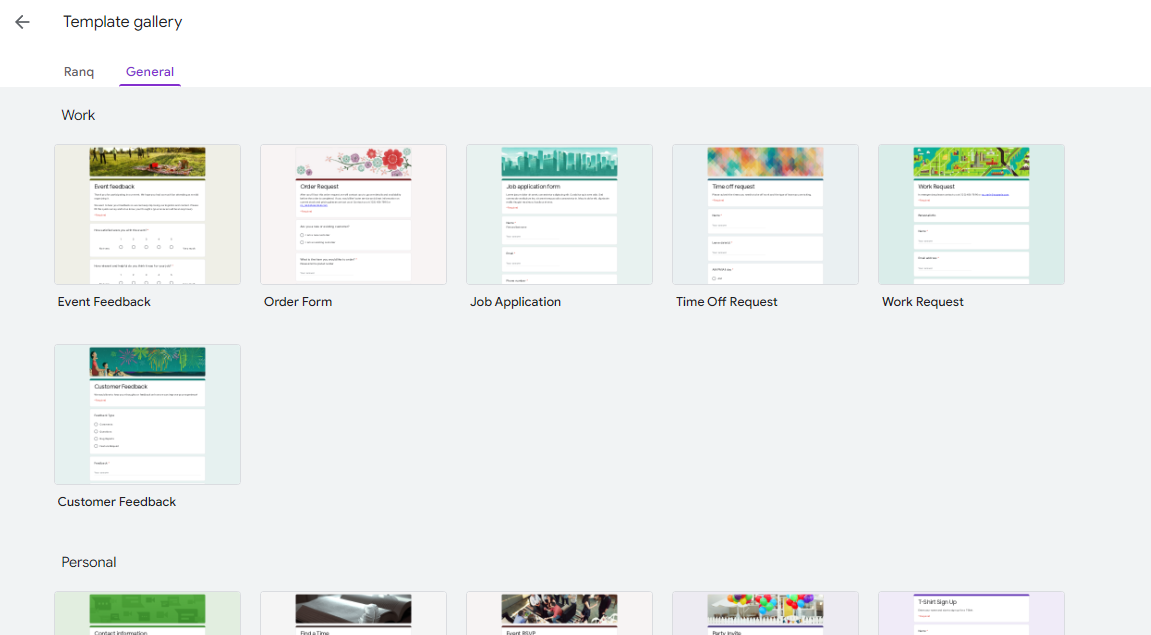Click the Work section heading

click(x=79, y=115)
